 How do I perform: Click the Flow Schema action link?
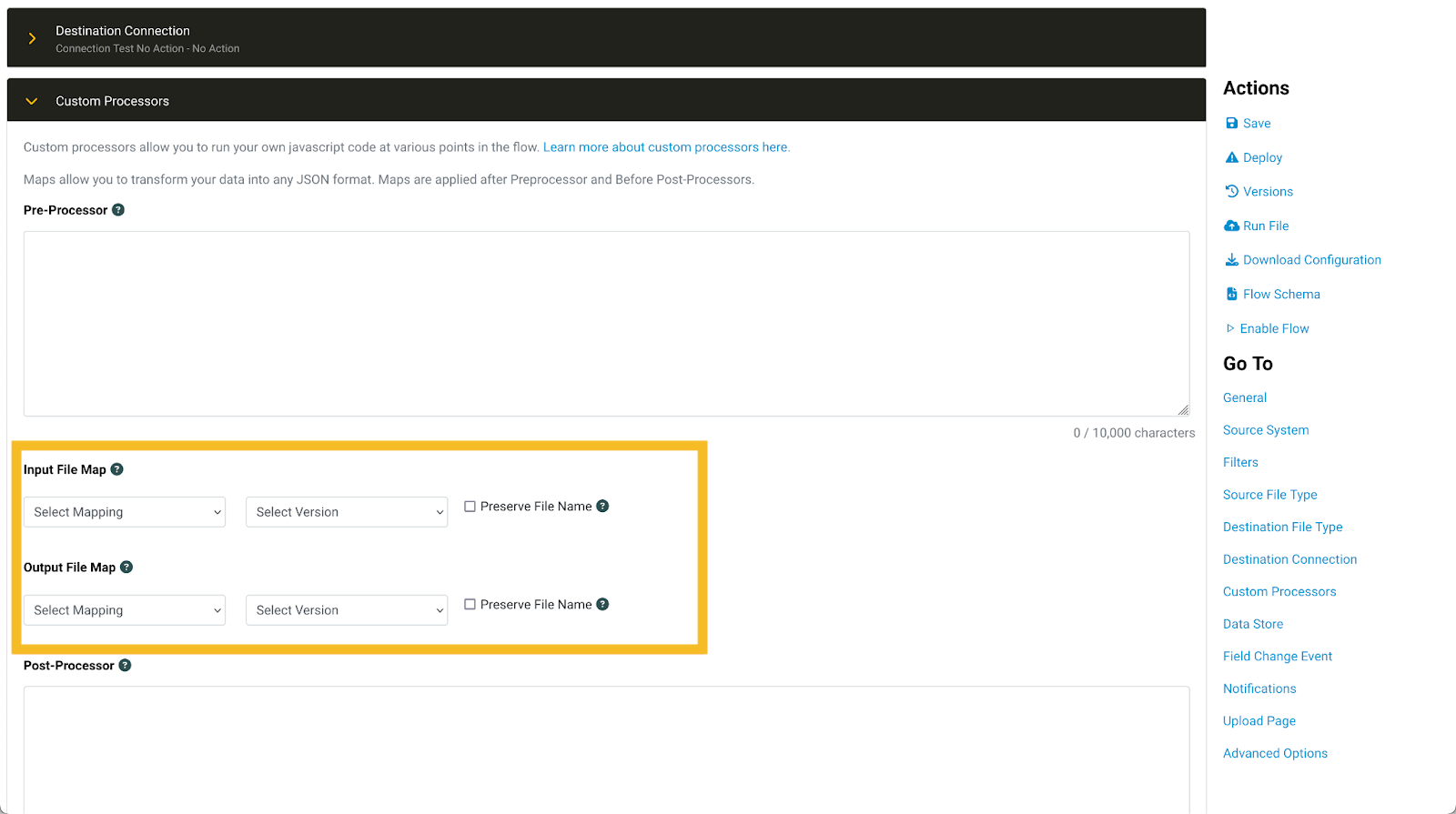[1281, 294]
